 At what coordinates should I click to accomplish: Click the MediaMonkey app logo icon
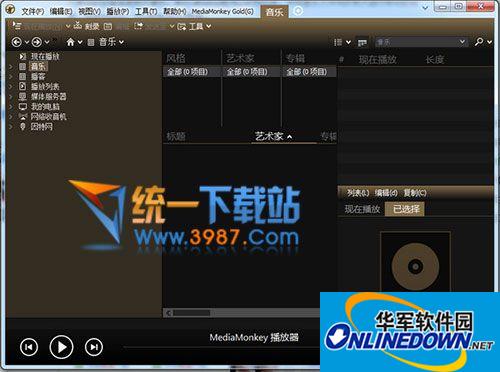[x=11, y=9]
